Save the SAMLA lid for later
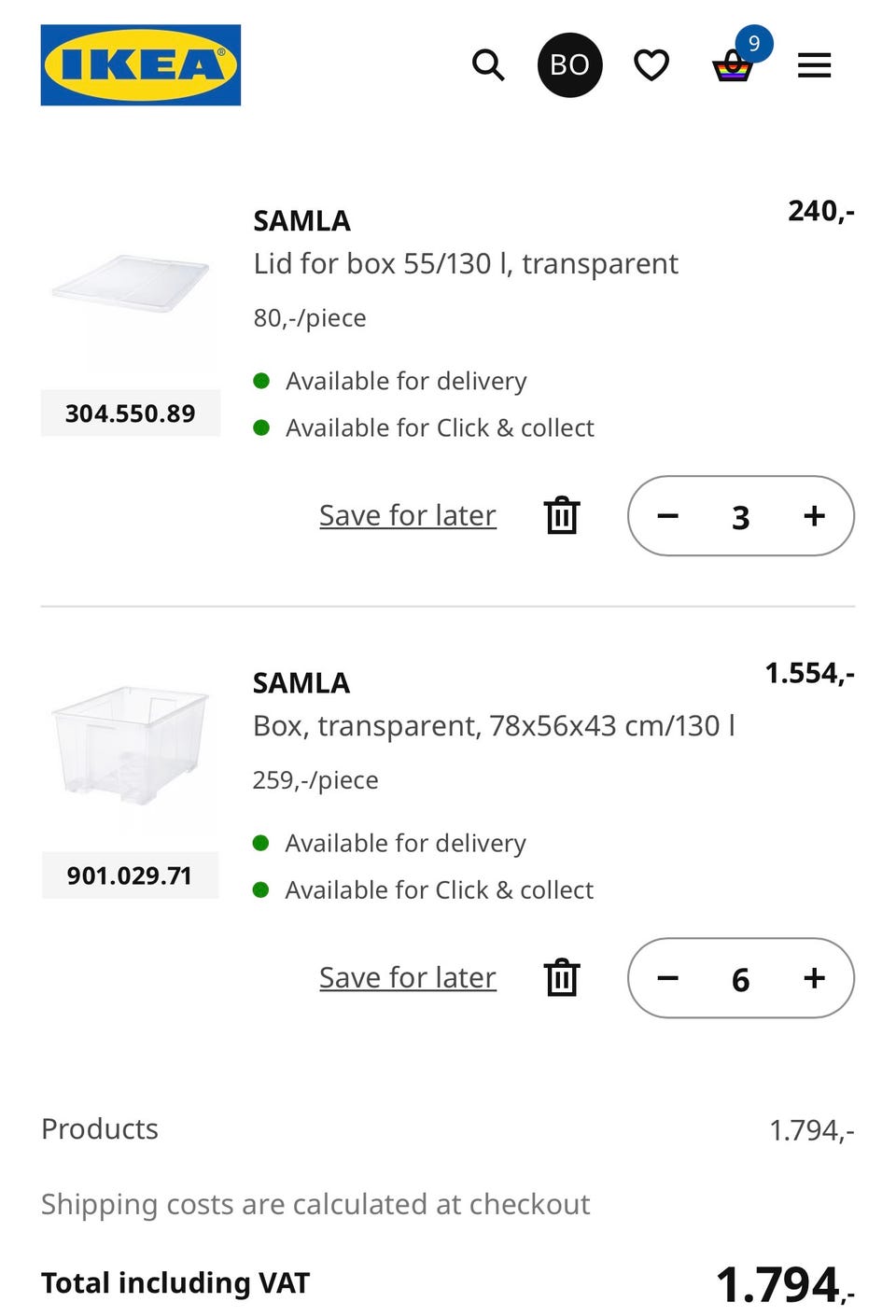896x1316 pixels. [408, 515]
